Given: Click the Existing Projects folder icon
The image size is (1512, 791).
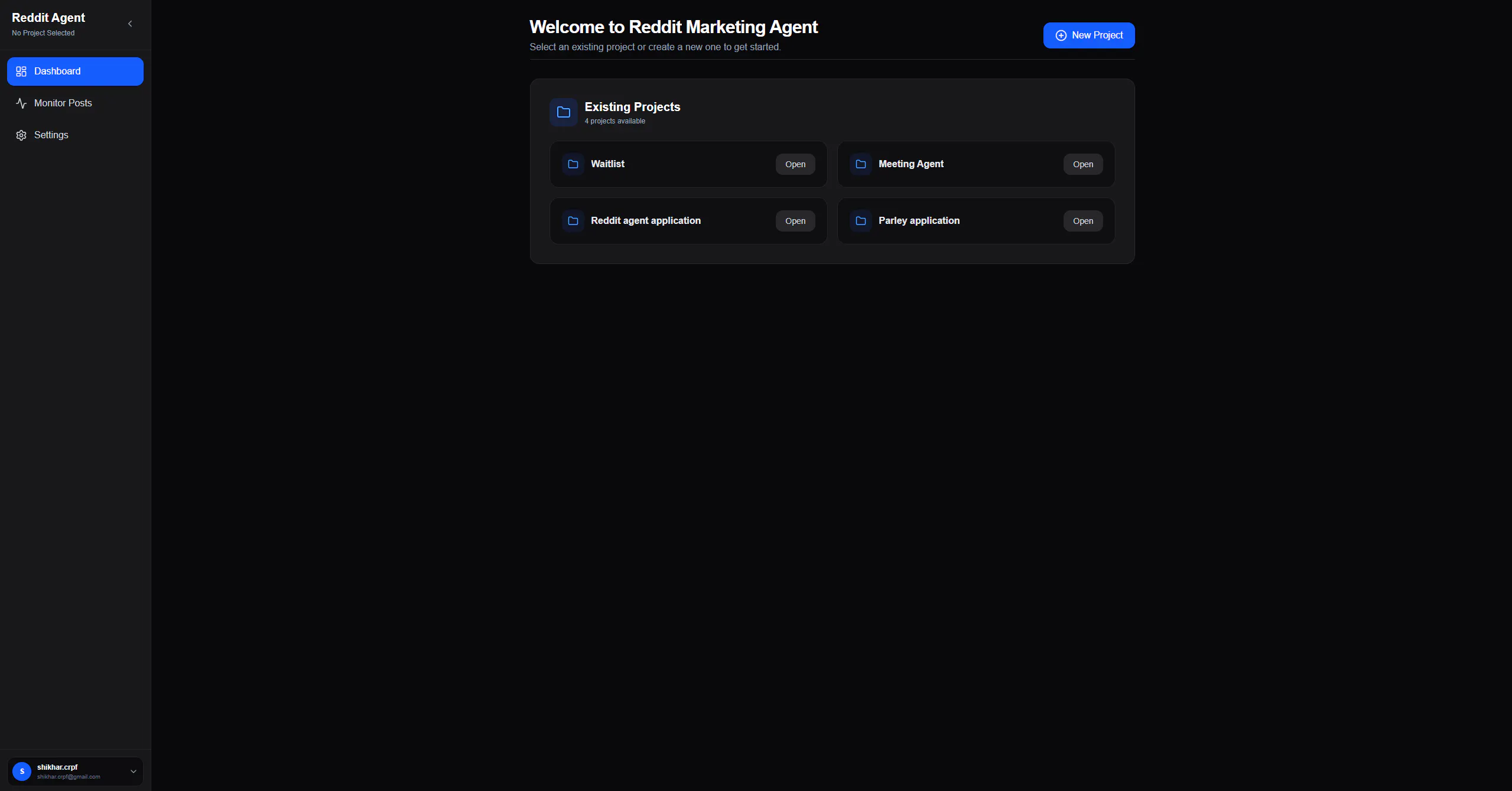Looking at the screenshot, I should click(x=563, y=112).
